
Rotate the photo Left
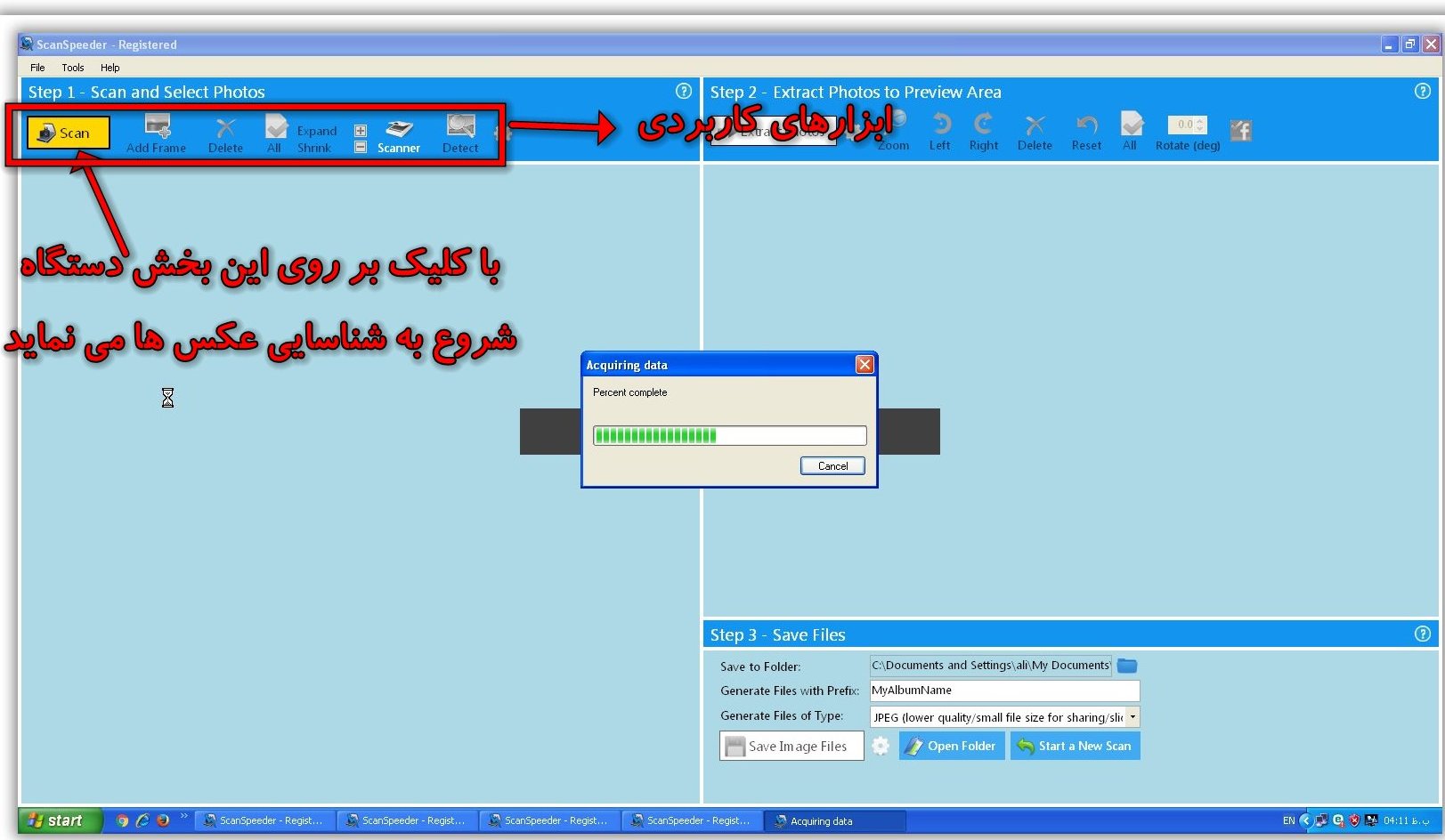point(940,131)
